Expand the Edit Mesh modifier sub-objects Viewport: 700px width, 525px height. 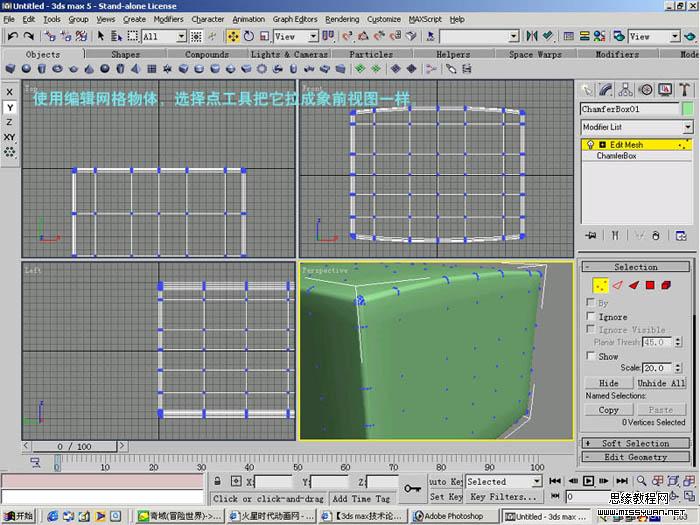pos(602,145)
